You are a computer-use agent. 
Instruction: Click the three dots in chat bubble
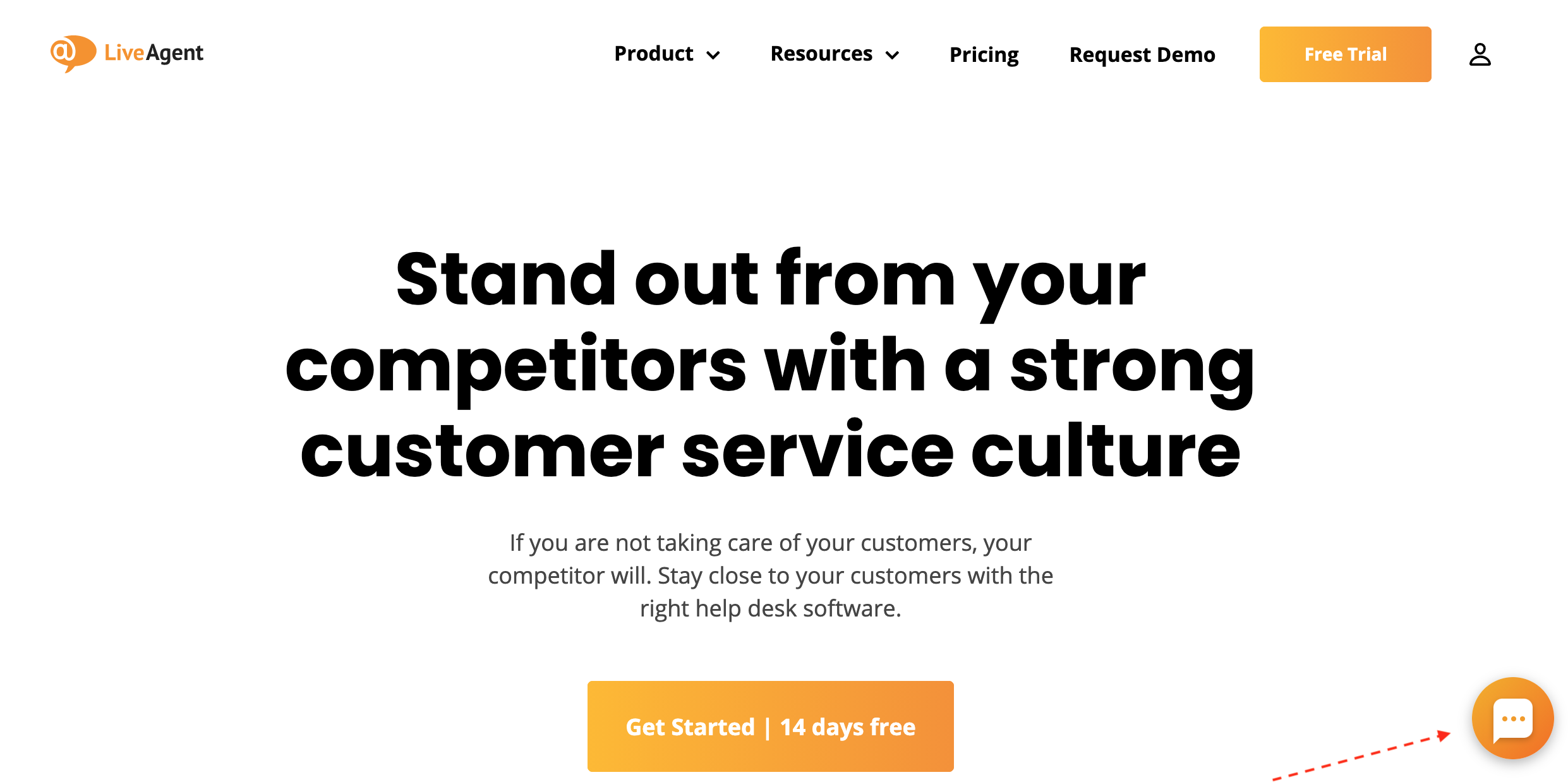(x=1513, y=719)
